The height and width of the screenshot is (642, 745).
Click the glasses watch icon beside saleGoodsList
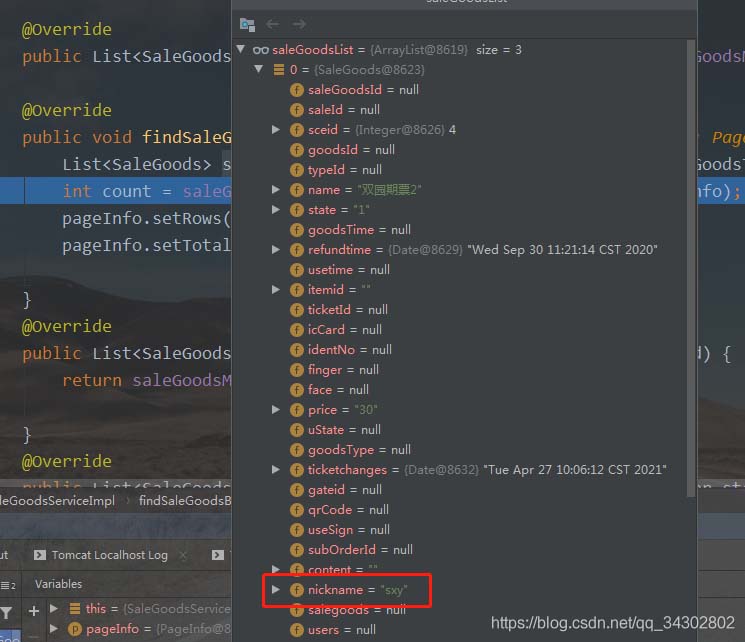coord(260,50)
